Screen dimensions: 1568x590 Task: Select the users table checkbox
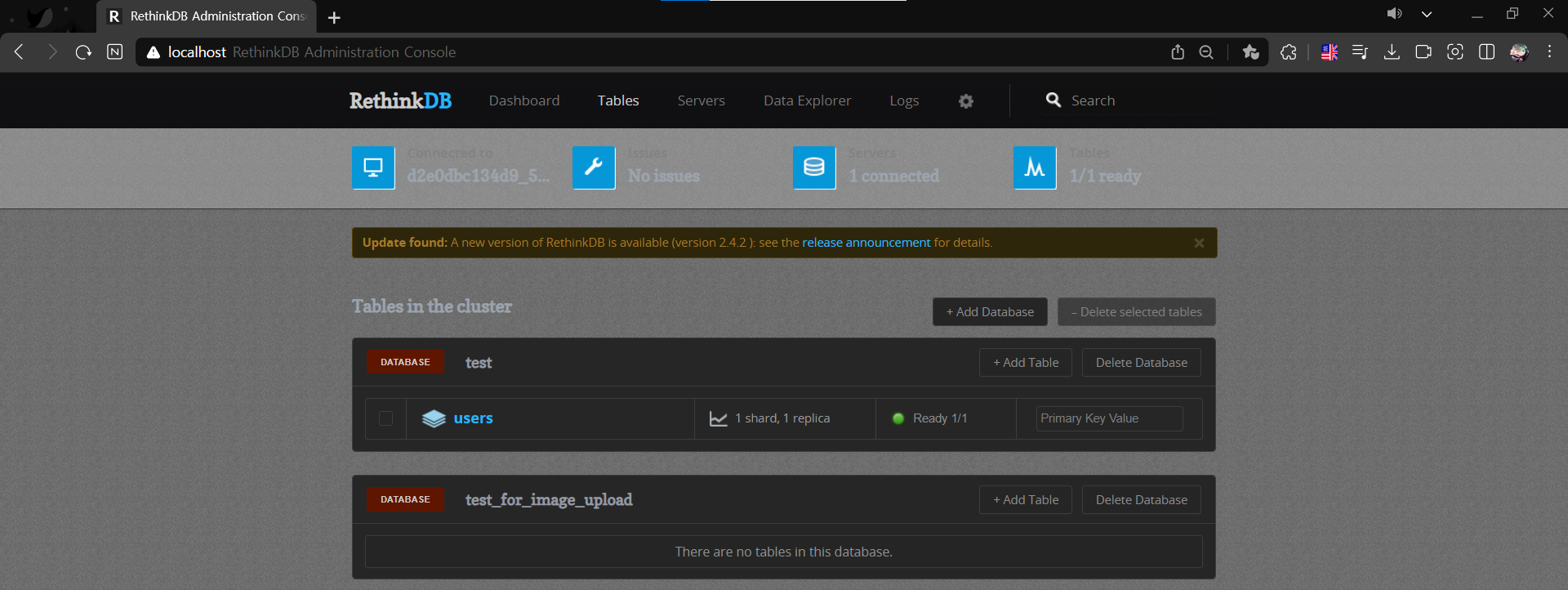pyautogui.click(x=386, y=418)
